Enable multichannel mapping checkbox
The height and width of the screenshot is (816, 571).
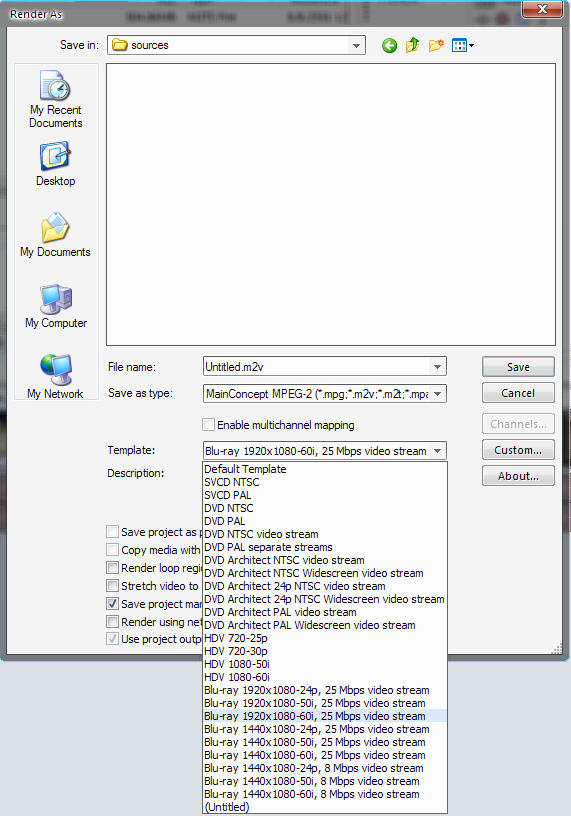[208, 425]
